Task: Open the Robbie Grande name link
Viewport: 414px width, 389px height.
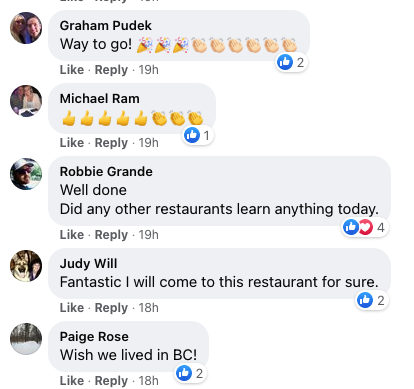Action: [106, 172]
